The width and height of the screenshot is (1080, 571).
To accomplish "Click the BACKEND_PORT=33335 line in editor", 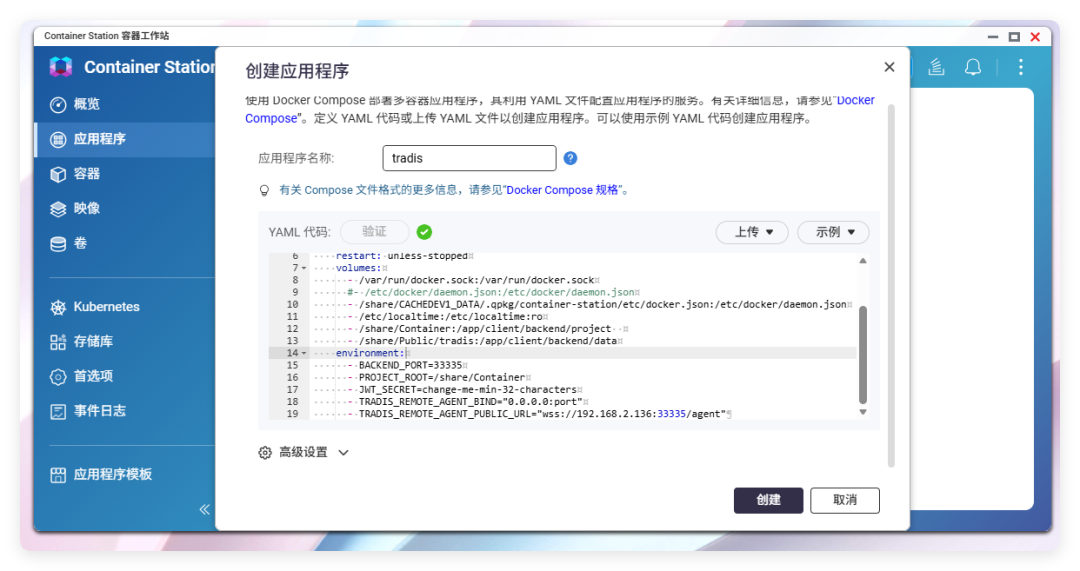I will pyautogui.click(x=411, y=366).
